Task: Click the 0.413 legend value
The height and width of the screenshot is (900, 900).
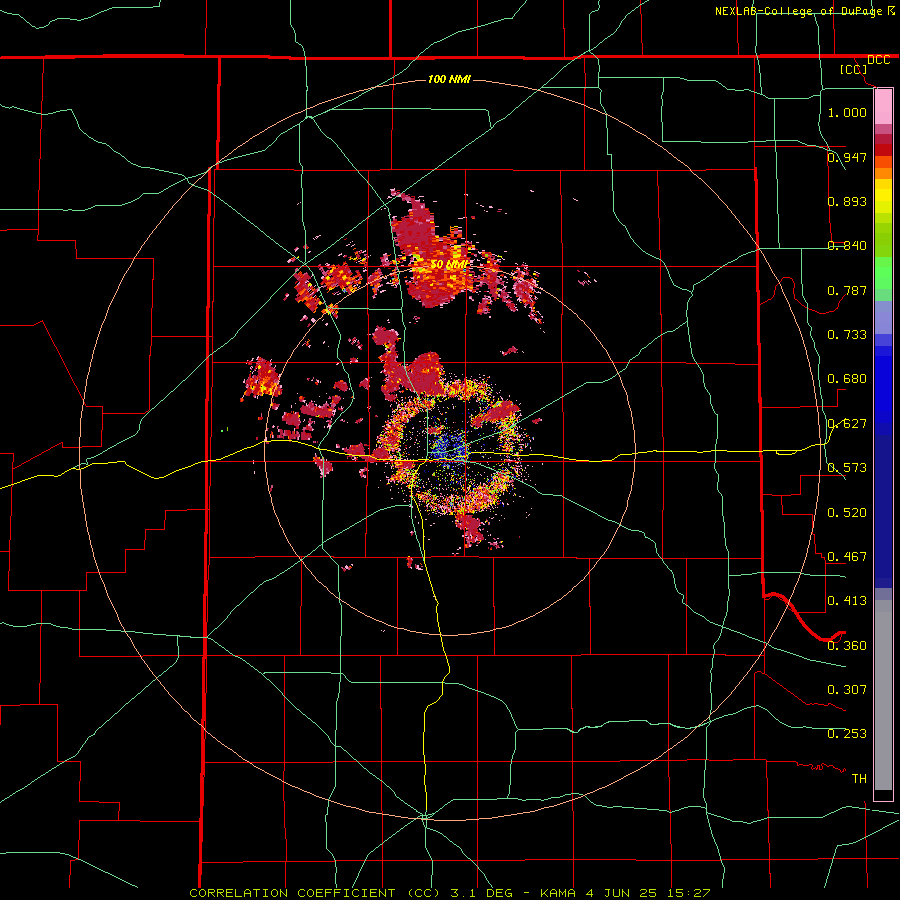Action: (x=847, y=600)
